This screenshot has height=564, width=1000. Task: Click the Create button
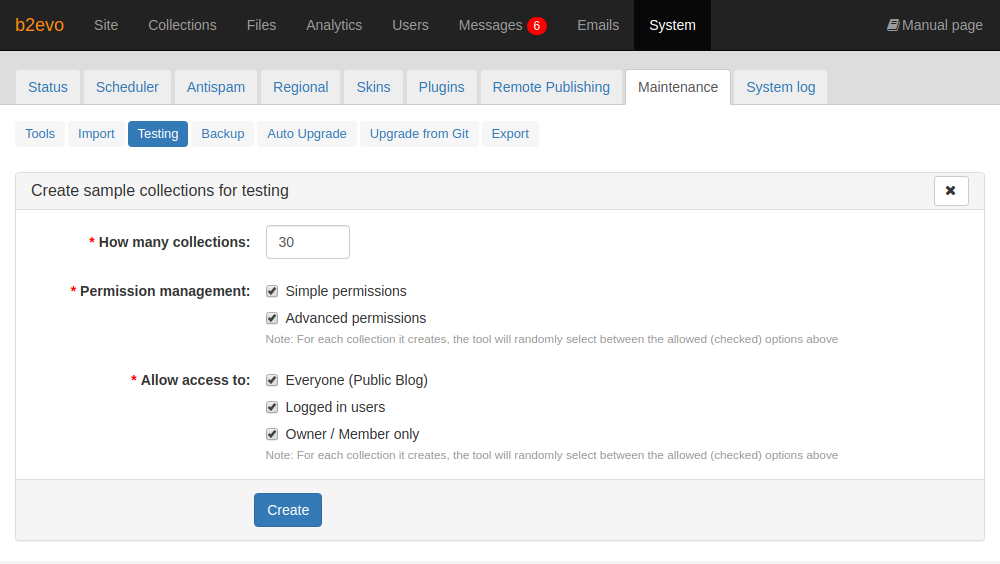[x=288, y=510]
